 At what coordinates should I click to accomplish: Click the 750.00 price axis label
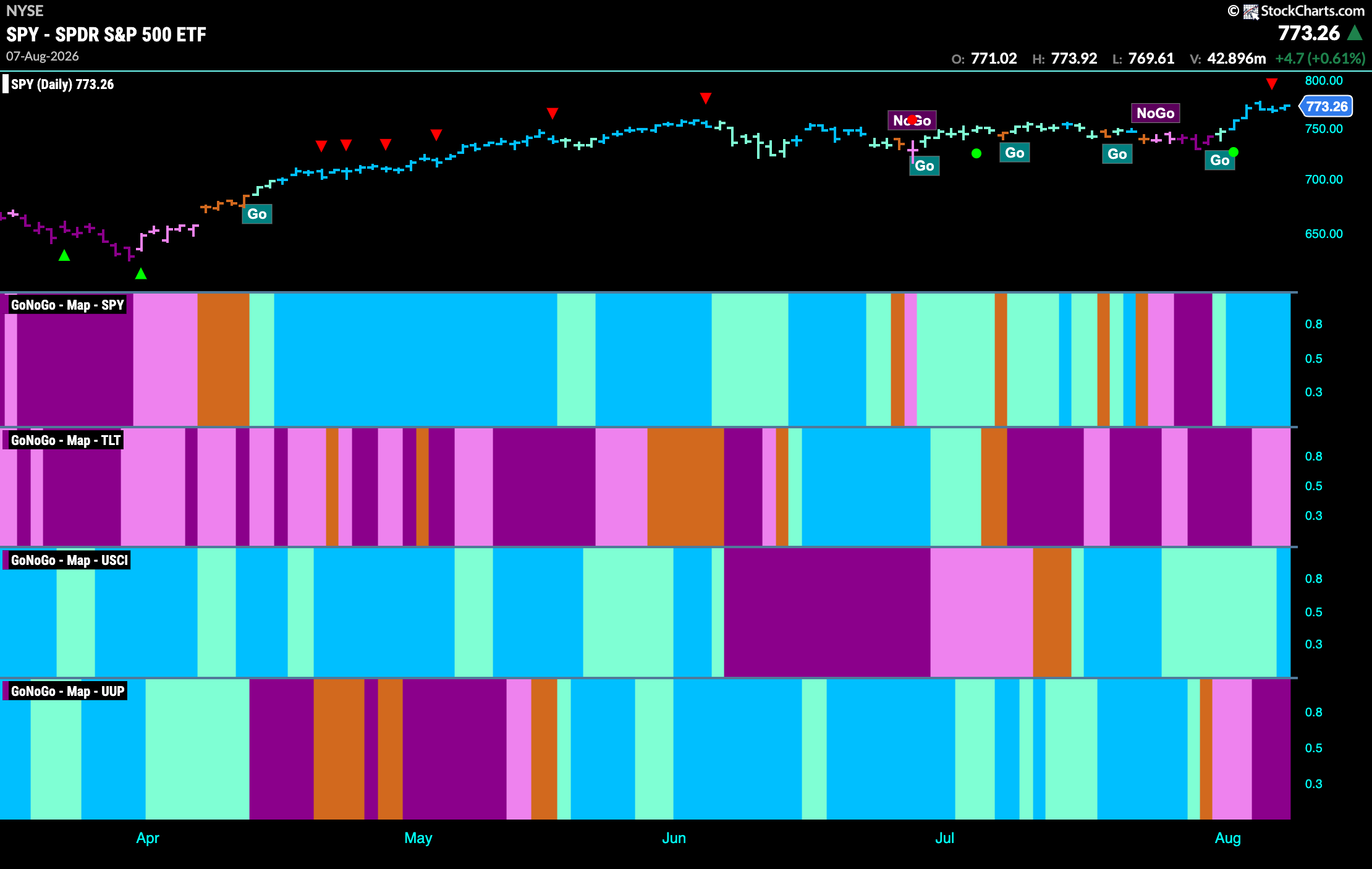point(1324,129)
